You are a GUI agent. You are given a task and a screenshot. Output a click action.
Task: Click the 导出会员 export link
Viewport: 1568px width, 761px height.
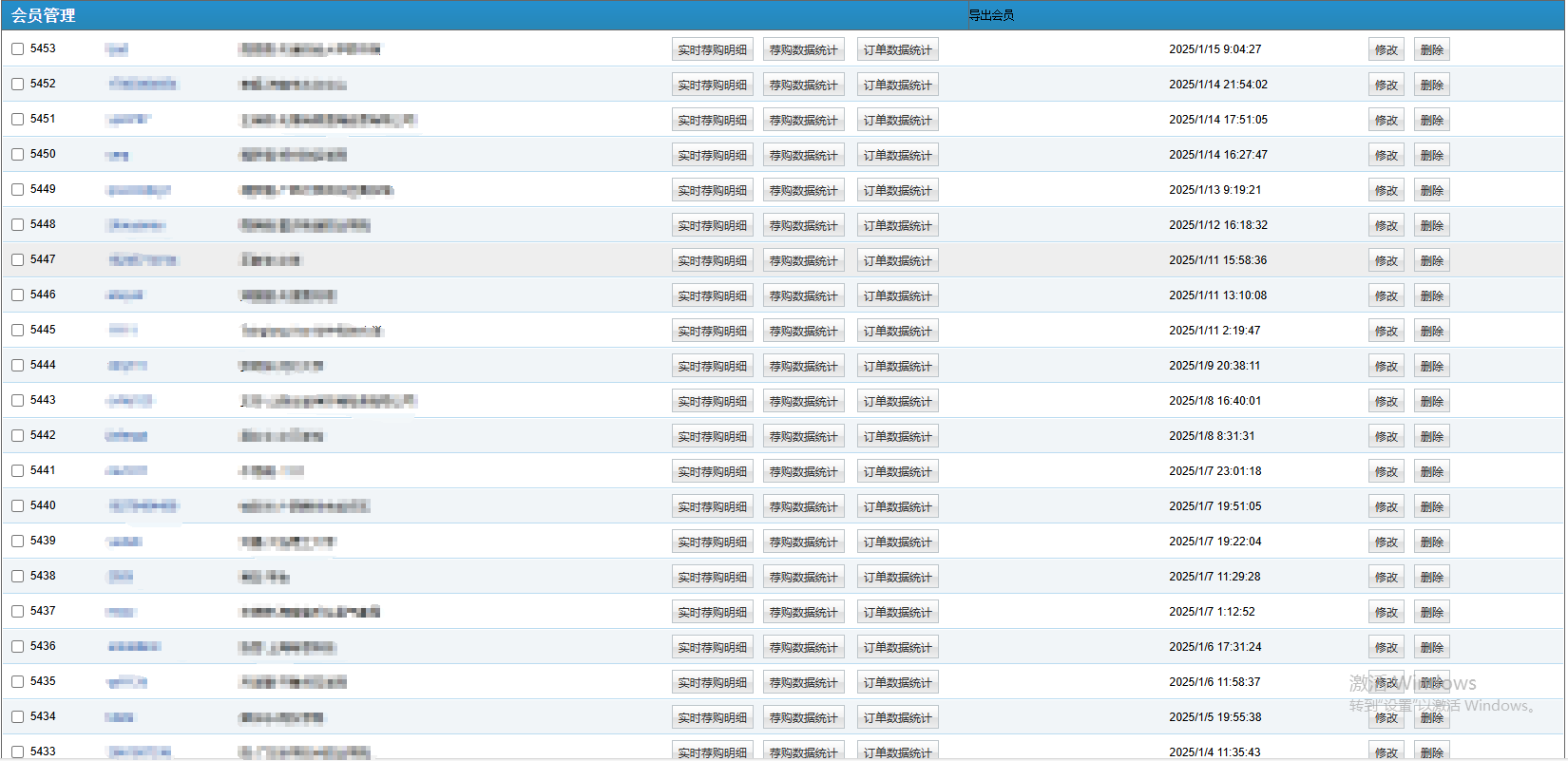(x=990, y=15)
